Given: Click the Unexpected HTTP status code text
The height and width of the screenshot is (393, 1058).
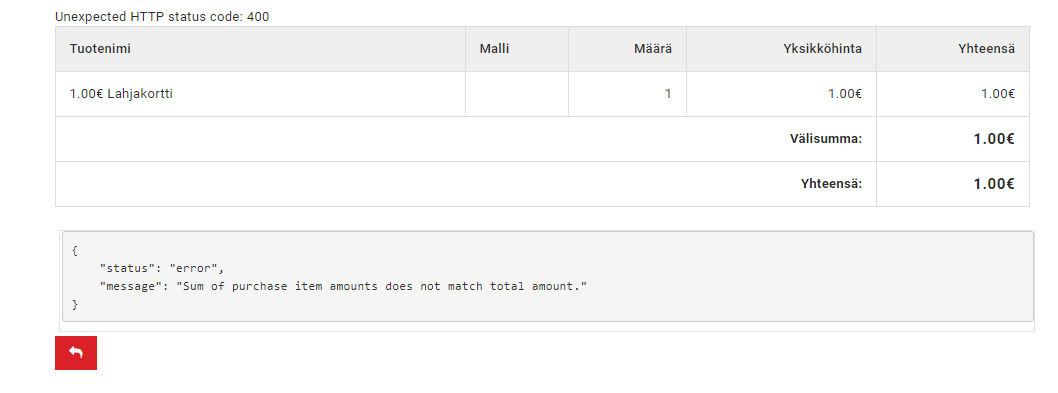Looking at the screenshot, I should pyautogui.click(x=162, y=17).
